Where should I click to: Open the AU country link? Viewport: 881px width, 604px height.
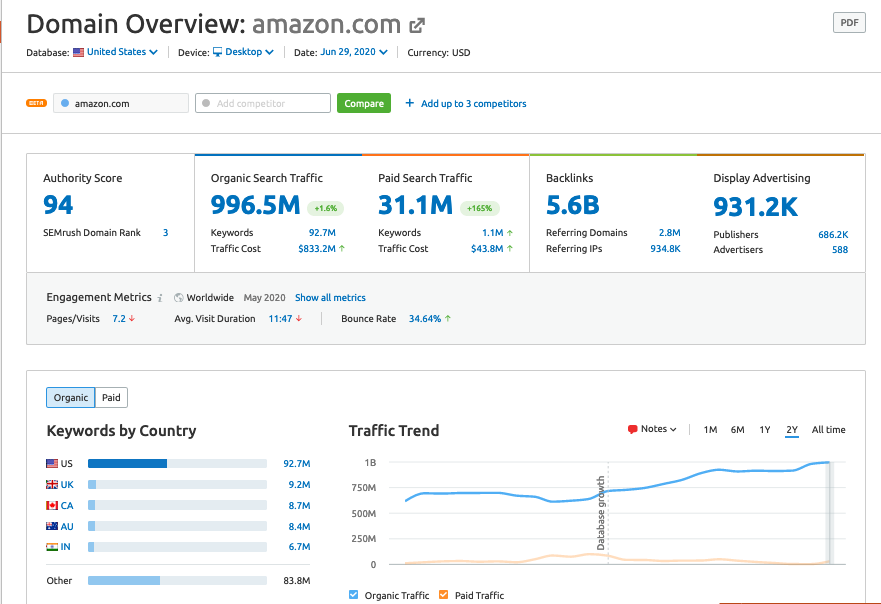(67, 526)
